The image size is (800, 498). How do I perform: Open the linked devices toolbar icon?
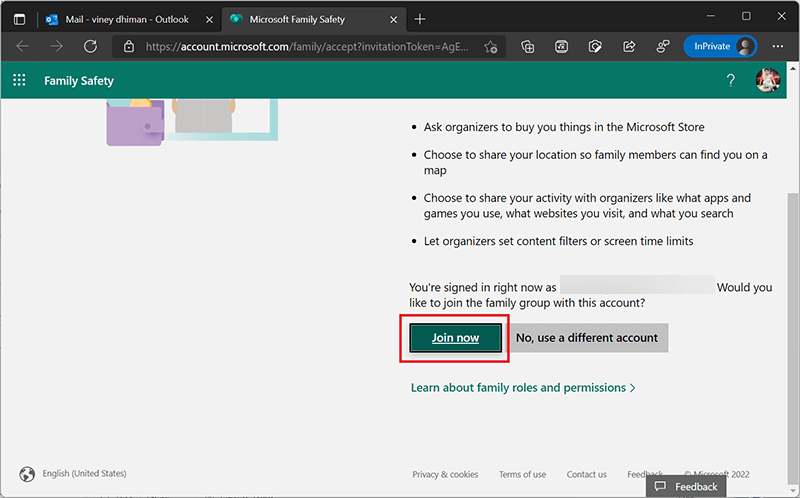(x=663, y=47)
